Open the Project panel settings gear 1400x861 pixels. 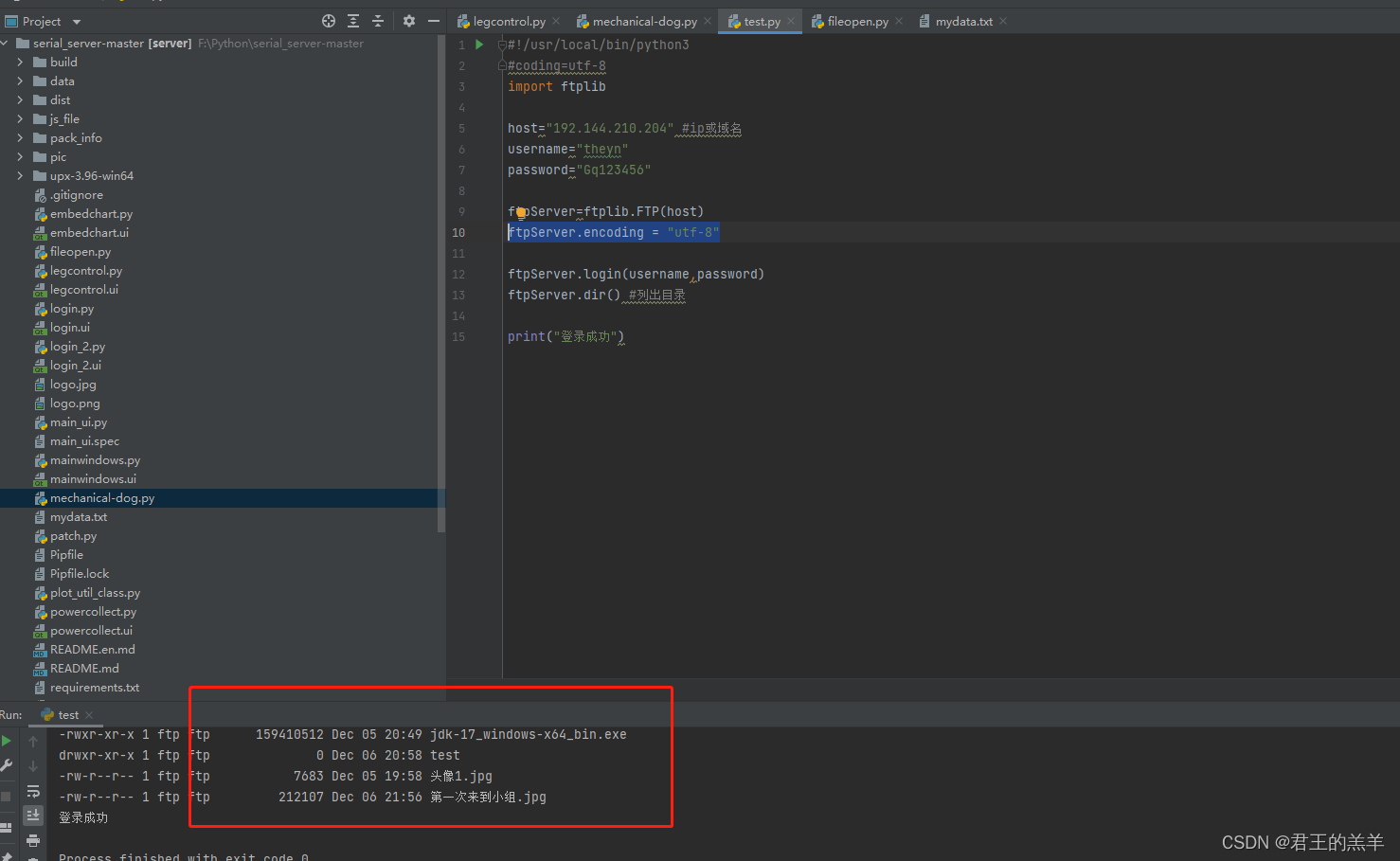tap(407, 20)
